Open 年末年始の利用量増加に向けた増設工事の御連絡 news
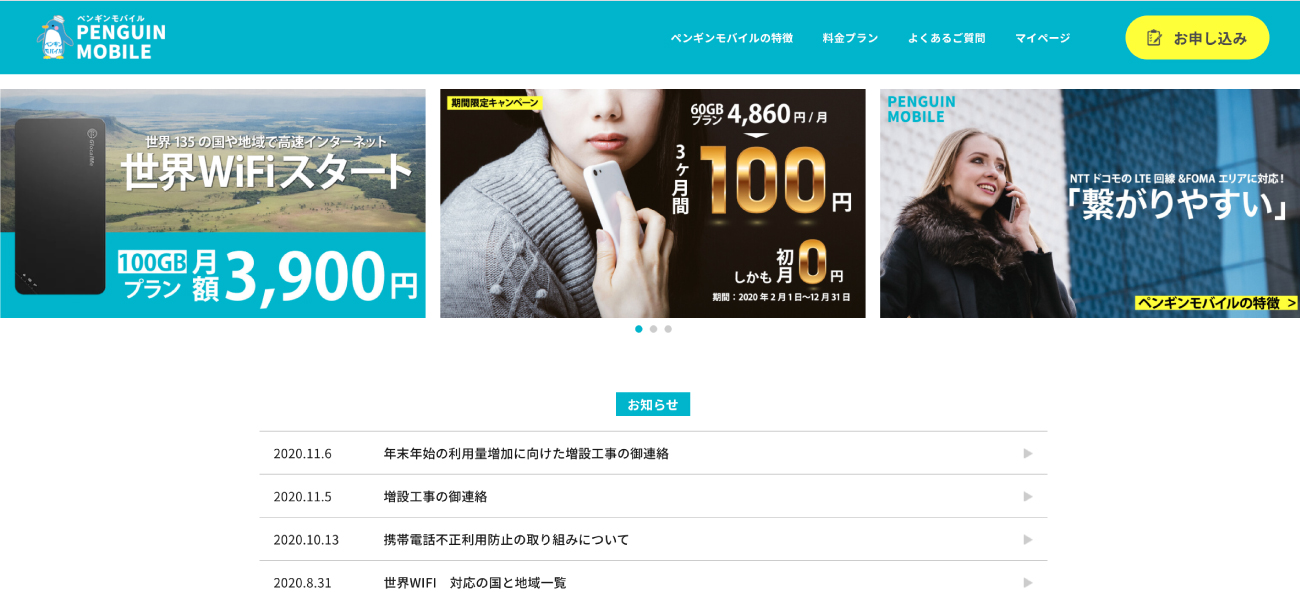The image size is (1300, 603). (x=526, y=453)
